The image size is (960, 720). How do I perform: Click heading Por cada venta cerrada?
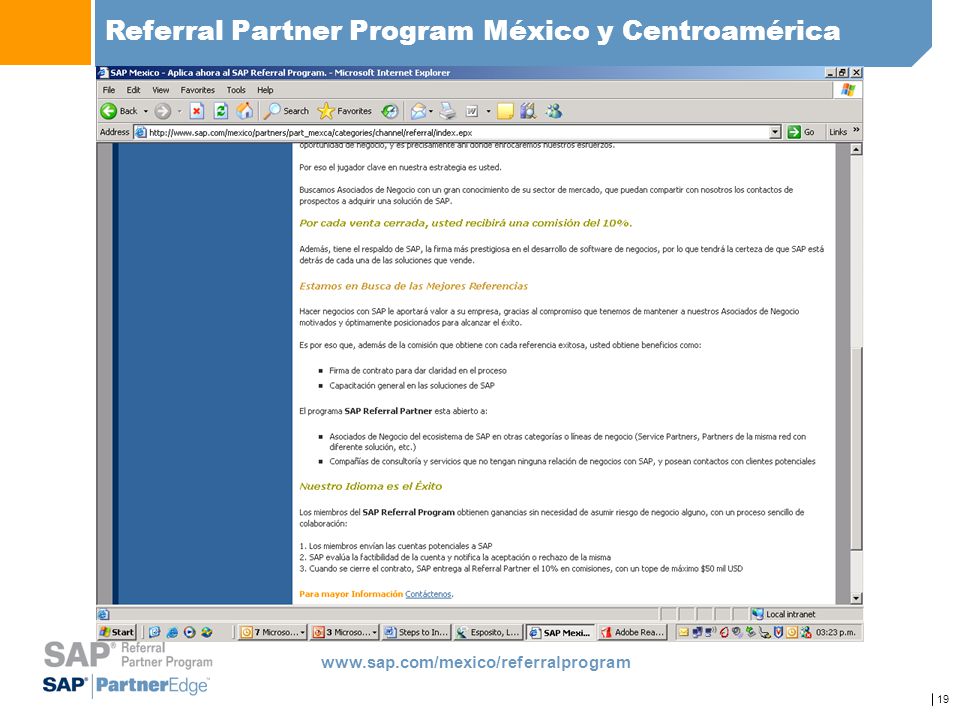[x=465, y=223]
